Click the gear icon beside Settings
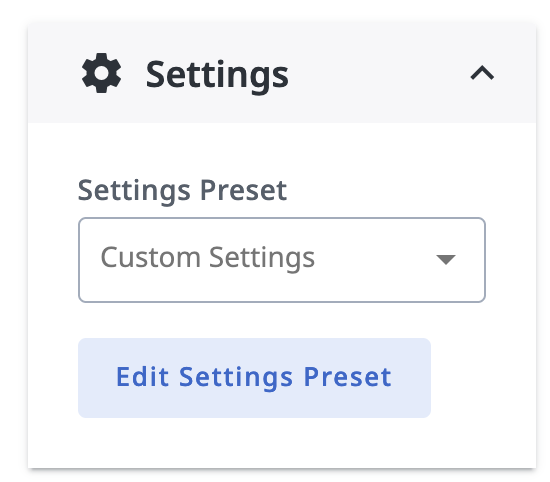The height and width of the screenshot is (482, 550). [x=101, y=73]
